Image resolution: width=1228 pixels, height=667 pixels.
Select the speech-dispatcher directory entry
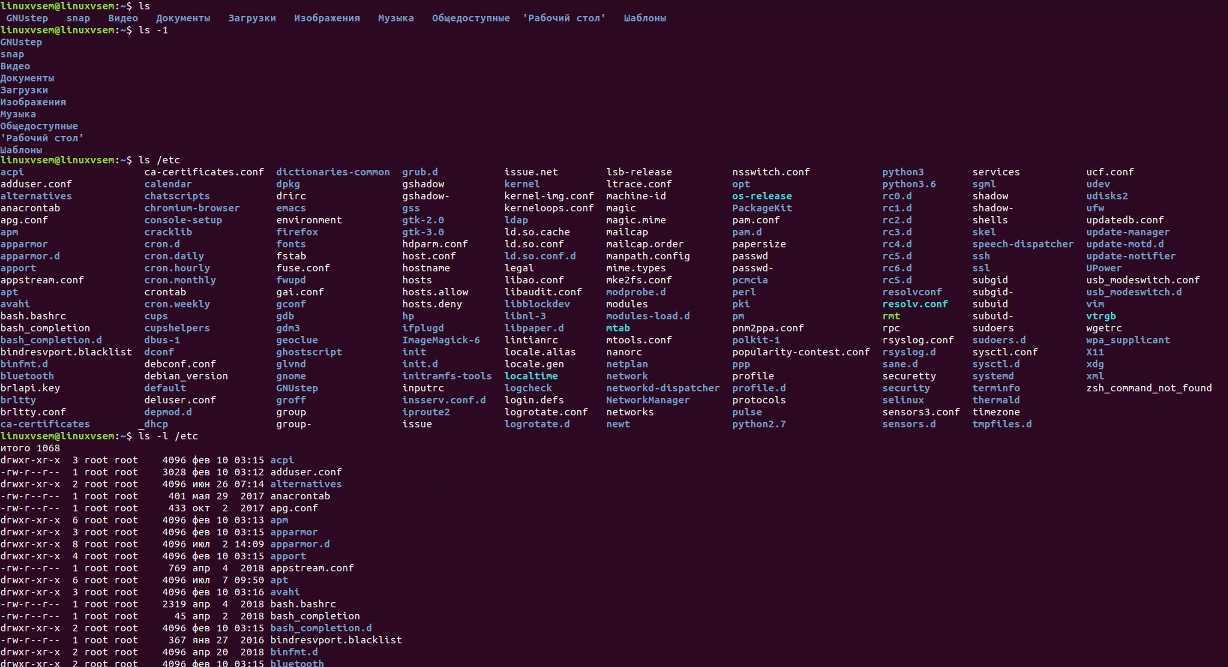[1021, 244]
